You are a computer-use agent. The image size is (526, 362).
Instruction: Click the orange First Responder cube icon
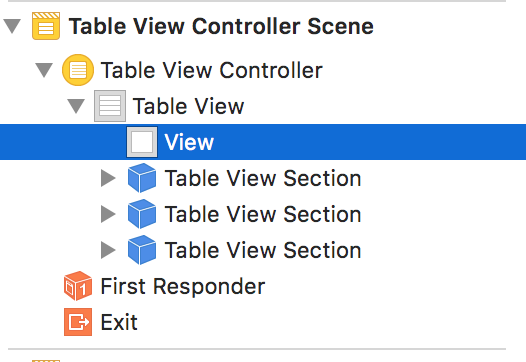point(78,286)
